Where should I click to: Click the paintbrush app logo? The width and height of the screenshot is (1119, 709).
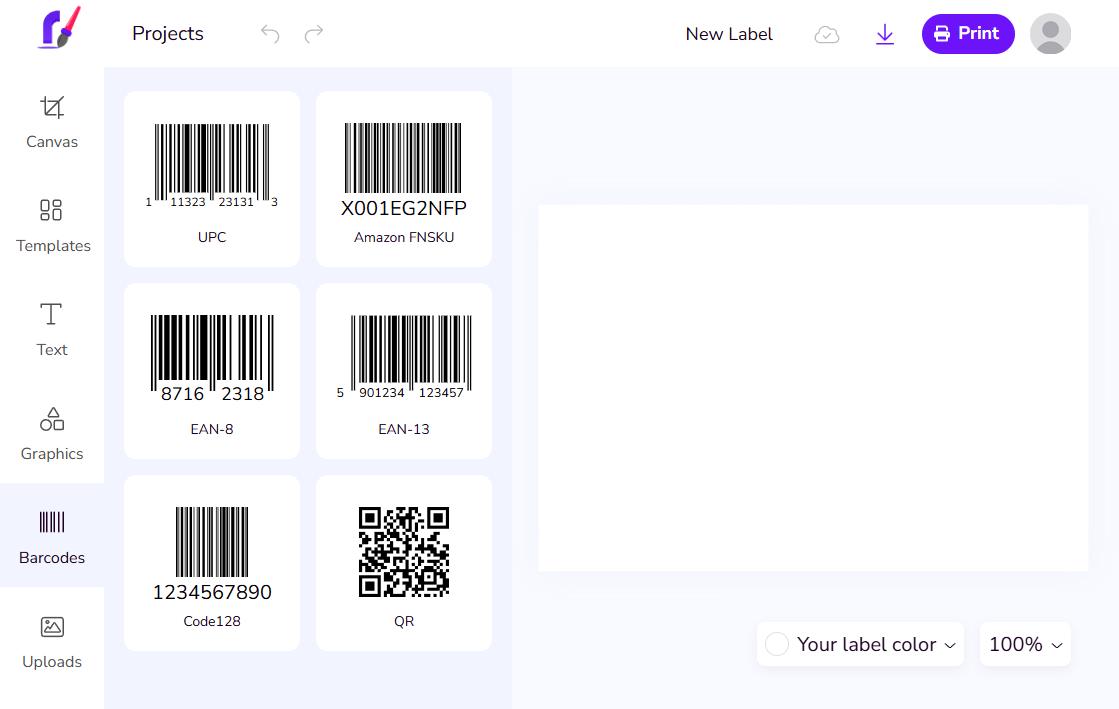point(58,29)
